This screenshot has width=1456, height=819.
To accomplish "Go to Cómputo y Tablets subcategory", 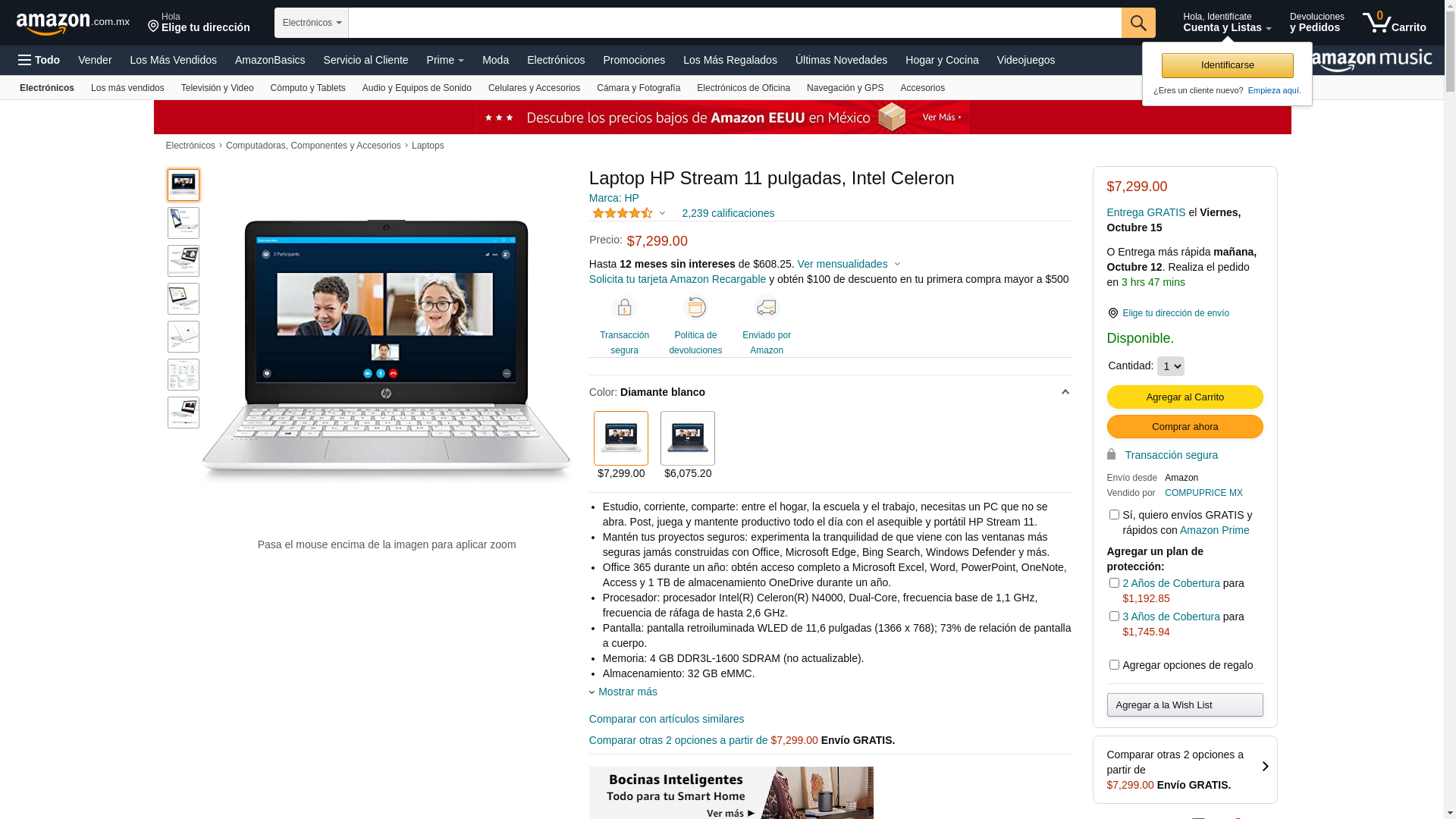I will pyautogui.click(x=307, y=88).
